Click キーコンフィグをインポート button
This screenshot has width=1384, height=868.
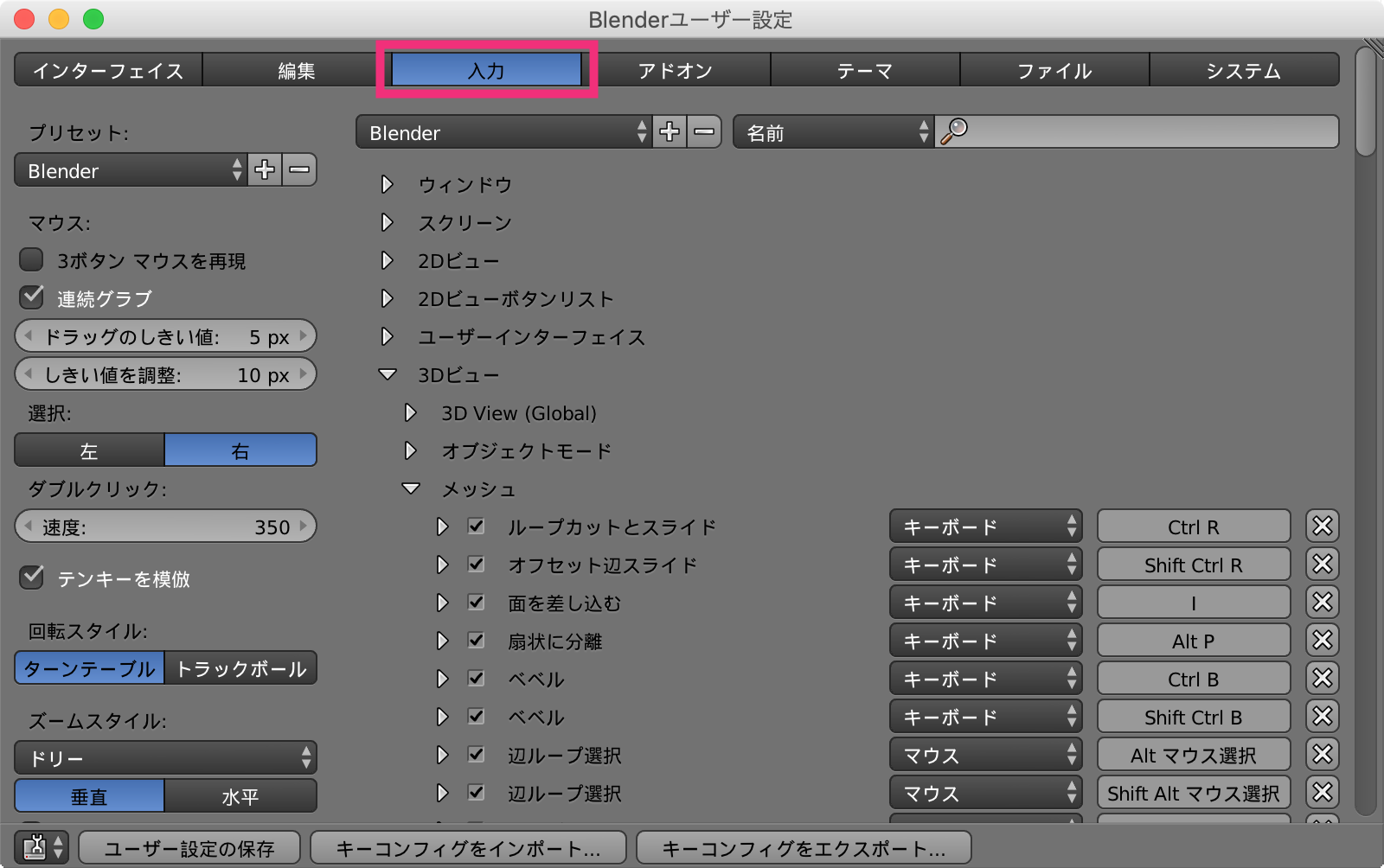[x=468, y=848]
